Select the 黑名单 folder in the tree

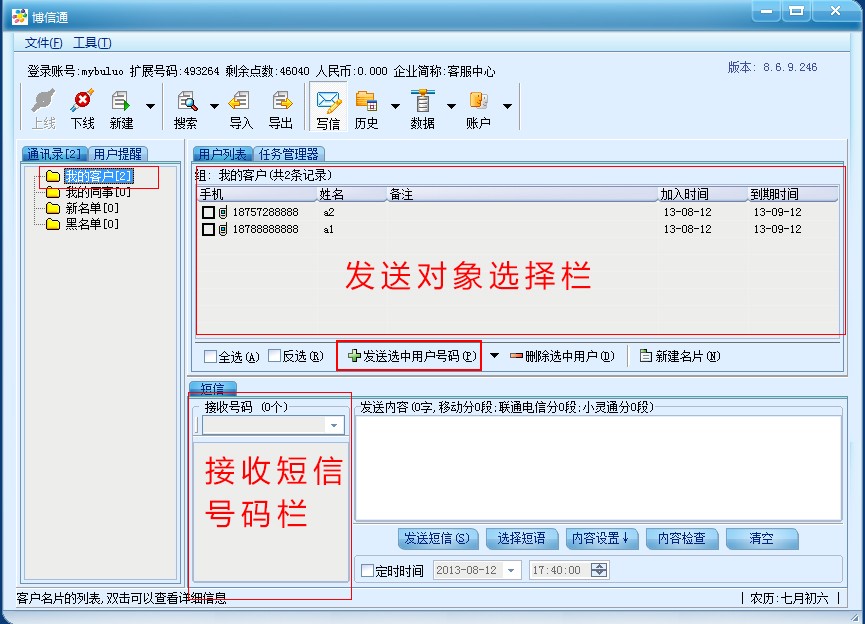pyautogui.click(x=91, y=224)
